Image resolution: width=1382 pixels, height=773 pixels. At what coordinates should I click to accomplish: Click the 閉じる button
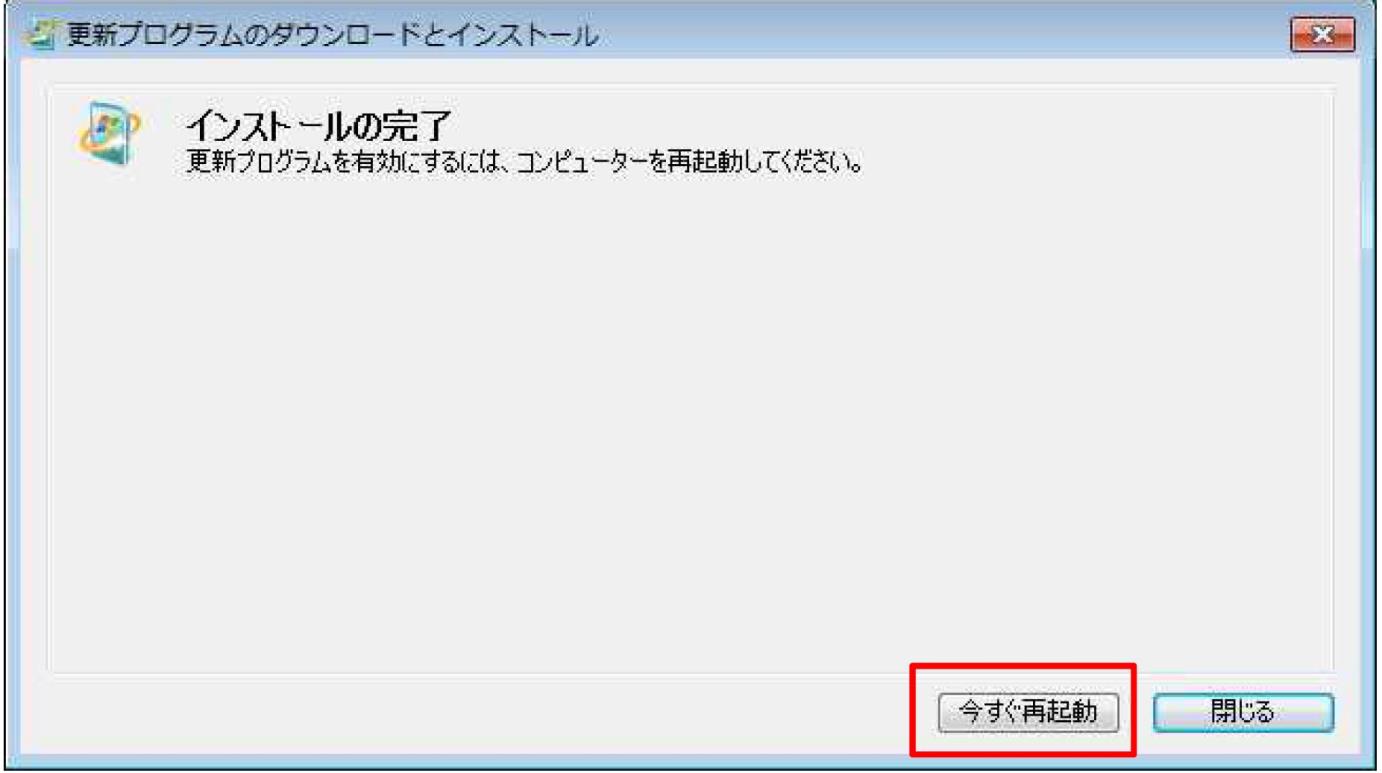pyautogui.click(x=1243, y=711)
